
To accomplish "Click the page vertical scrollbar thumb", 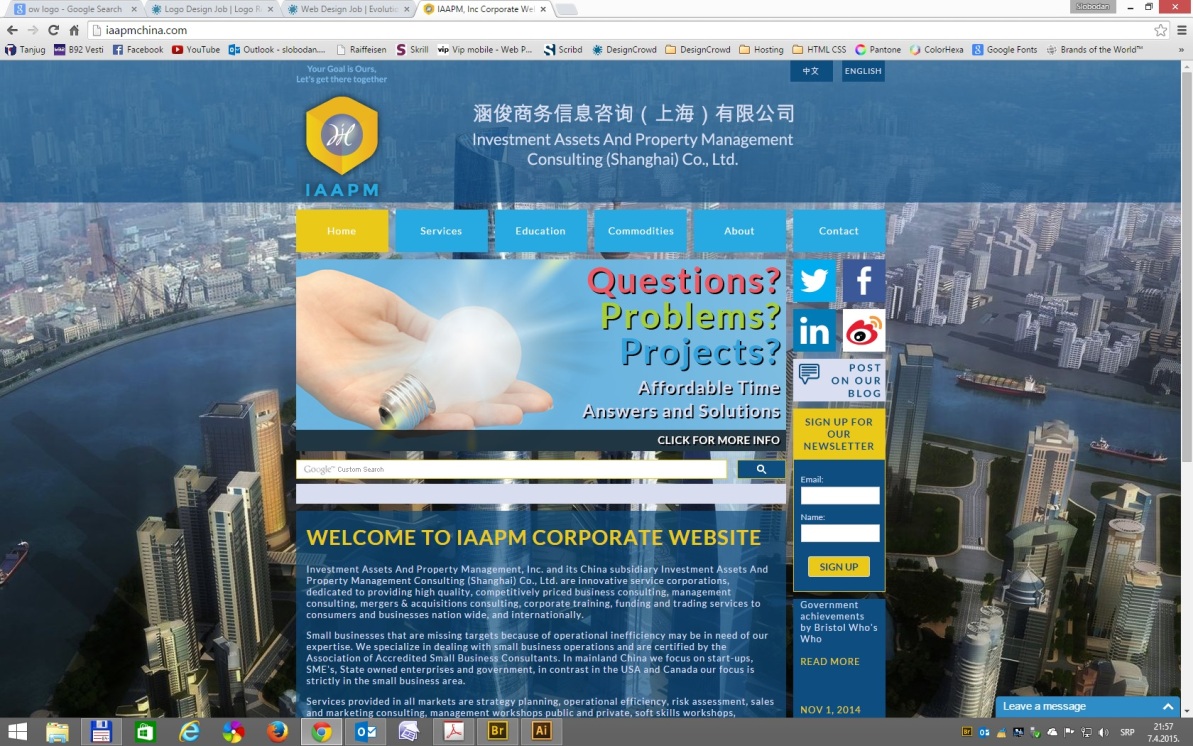I will (x=1186, y=266).
